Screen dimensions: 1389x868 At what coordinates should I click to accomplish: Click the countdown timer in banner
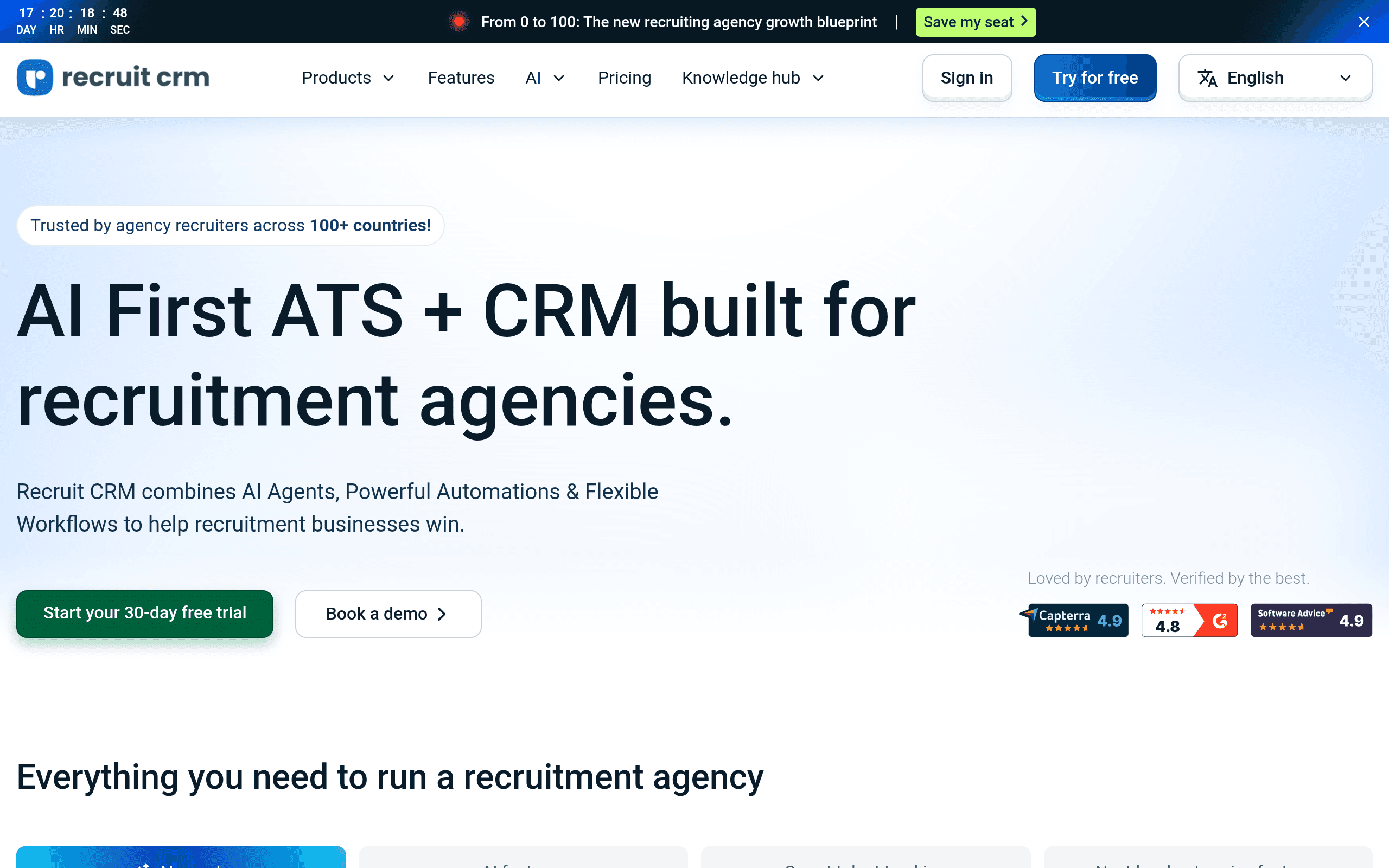tap(73, 21)
